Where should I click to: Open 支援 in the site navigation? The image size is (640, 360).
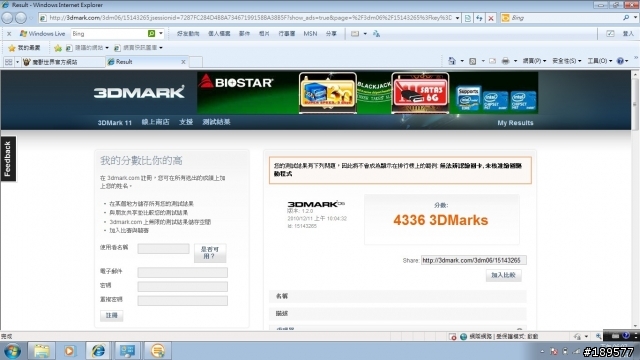click(186, 122)
